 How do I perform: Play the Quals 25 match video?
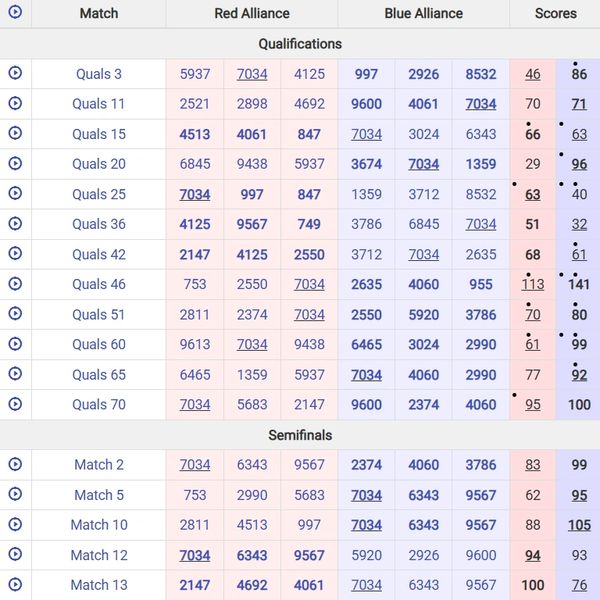[x=15, y=194]
